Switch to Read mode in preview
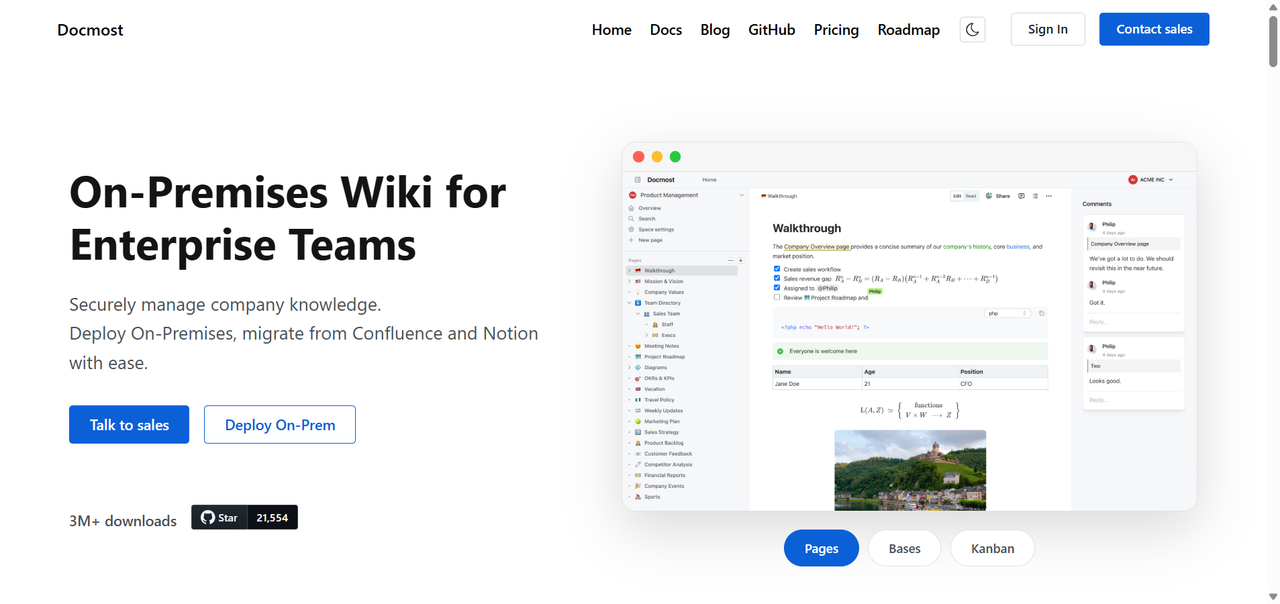The width and height of the screenshot is (1280, 604). pos(971,196)
